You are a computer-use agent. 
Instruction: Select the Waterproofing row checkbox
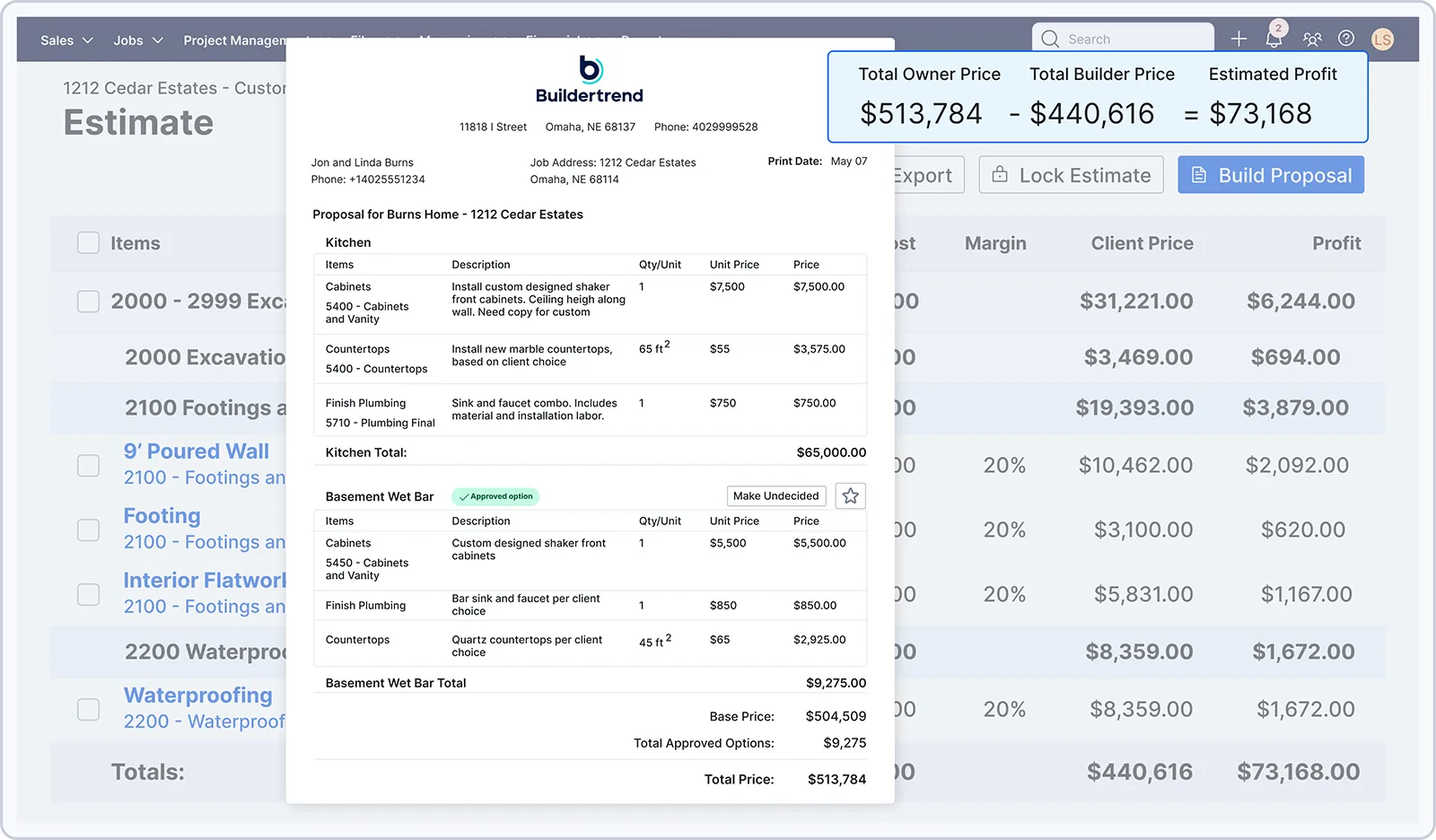point(88,709)
